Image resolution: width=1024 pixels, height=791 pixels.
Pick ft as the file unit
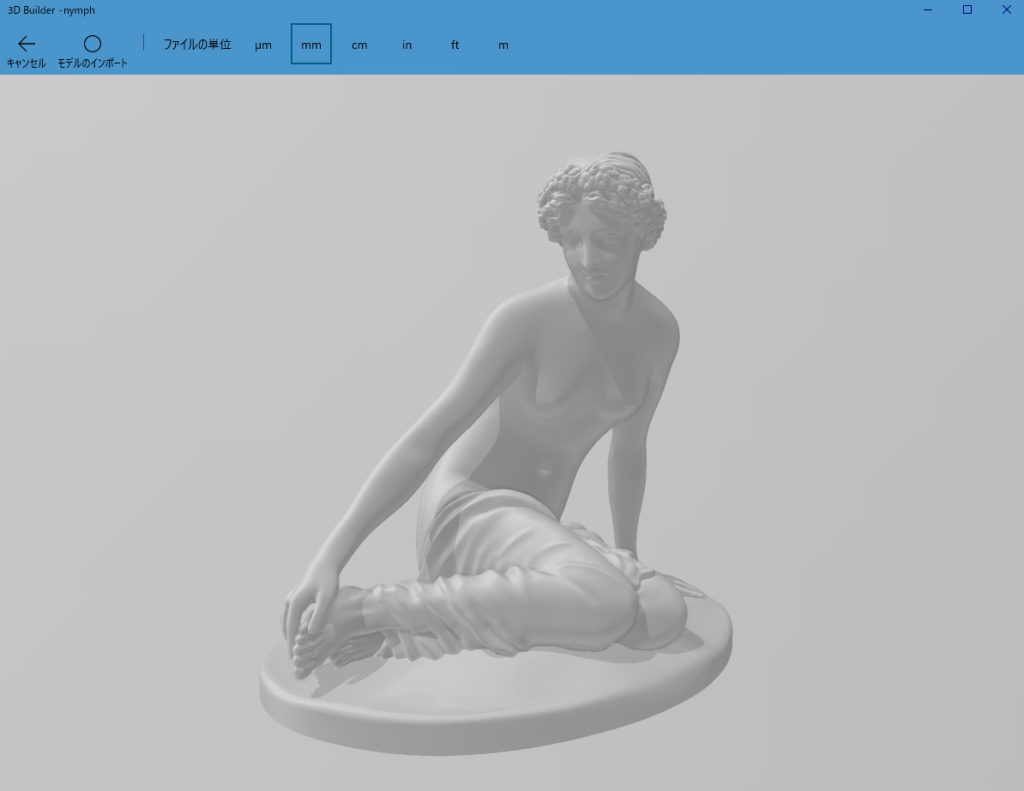[455, 45]
